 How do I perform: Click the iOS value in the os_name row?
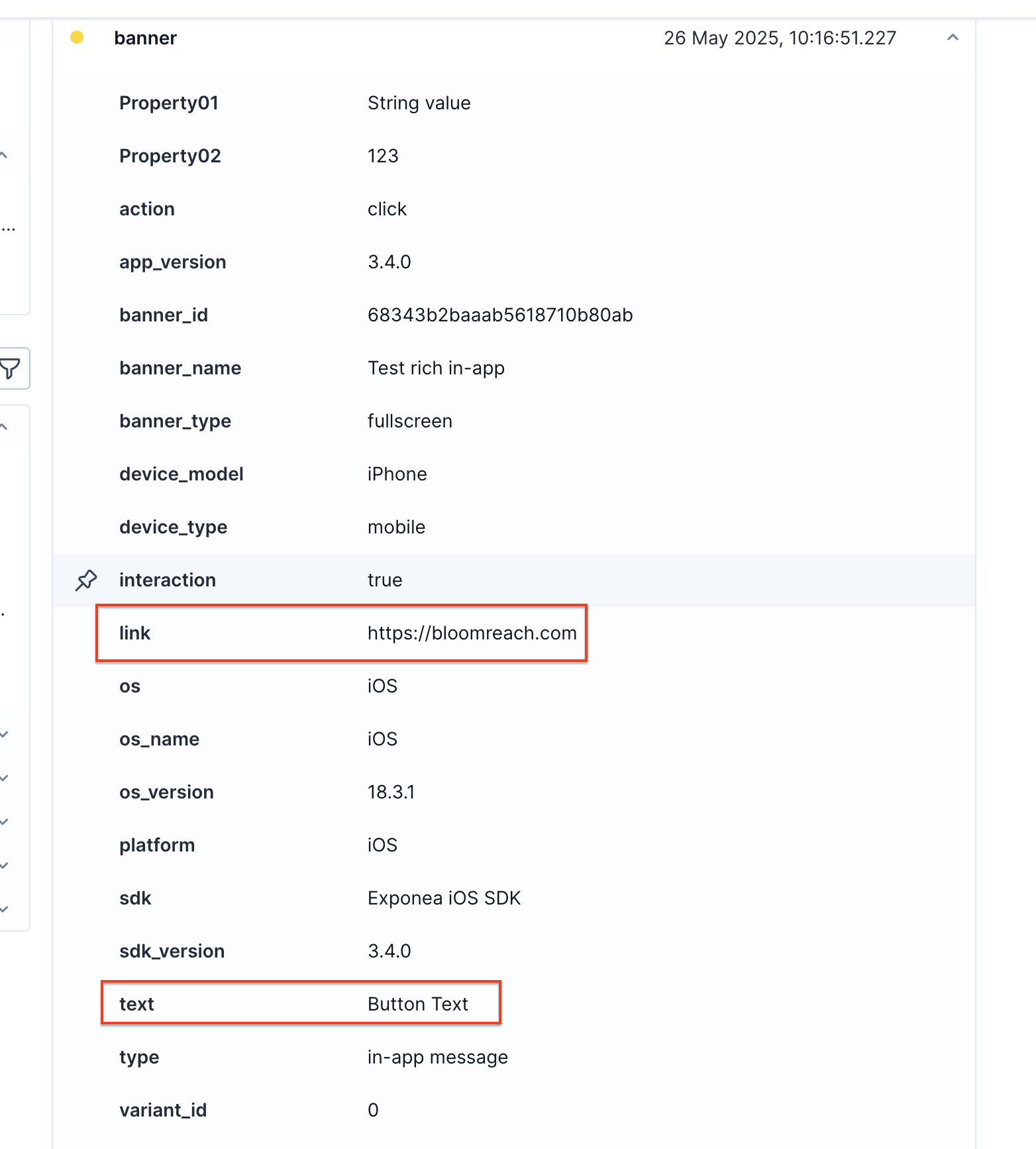point(382,739)
